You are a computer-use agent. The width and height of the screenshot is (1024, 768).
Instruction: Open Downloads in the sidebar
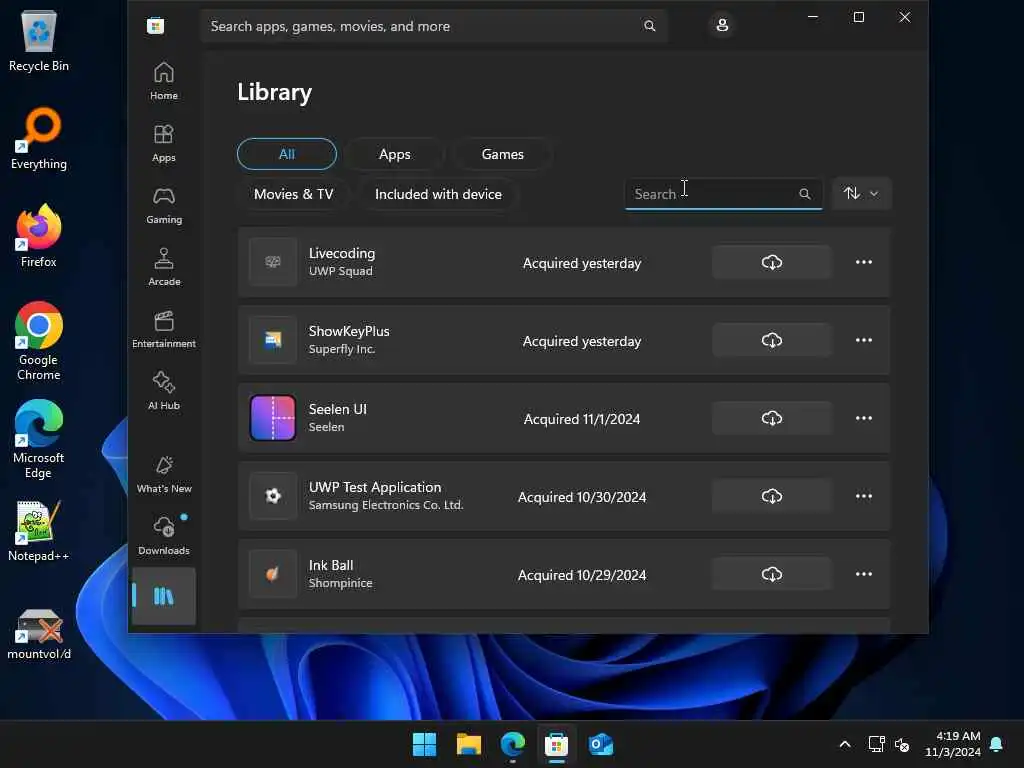point(163,537)
